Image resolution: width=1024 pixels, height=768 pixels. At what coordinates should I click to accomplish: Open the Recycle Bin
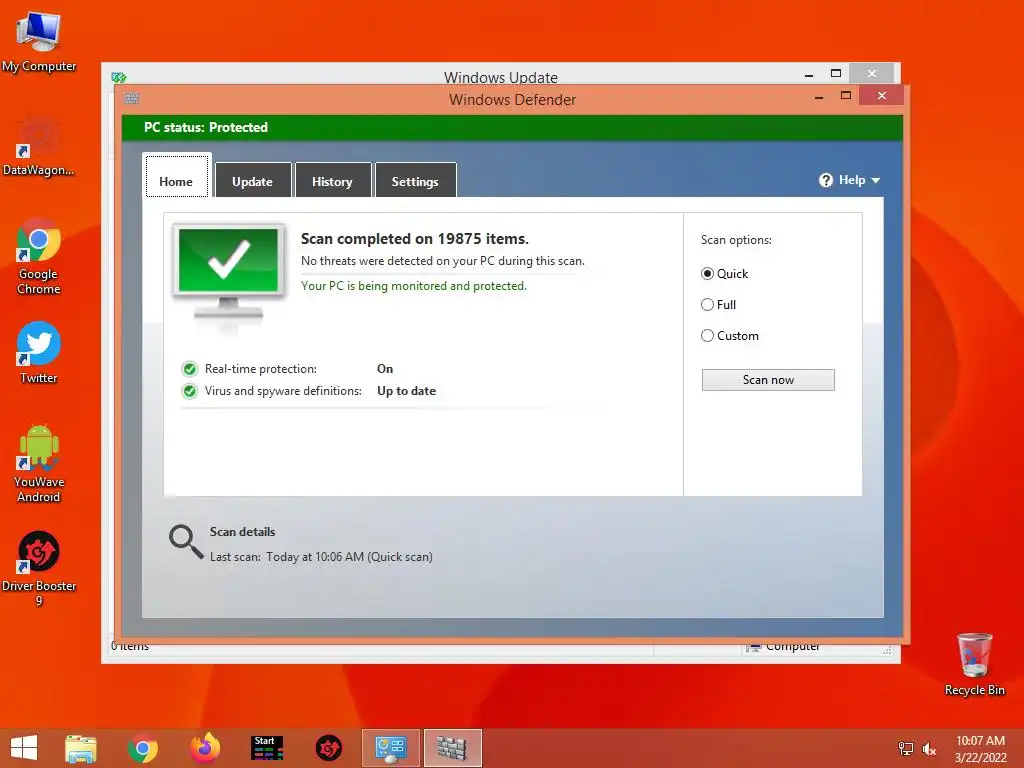tap(974, 664)
